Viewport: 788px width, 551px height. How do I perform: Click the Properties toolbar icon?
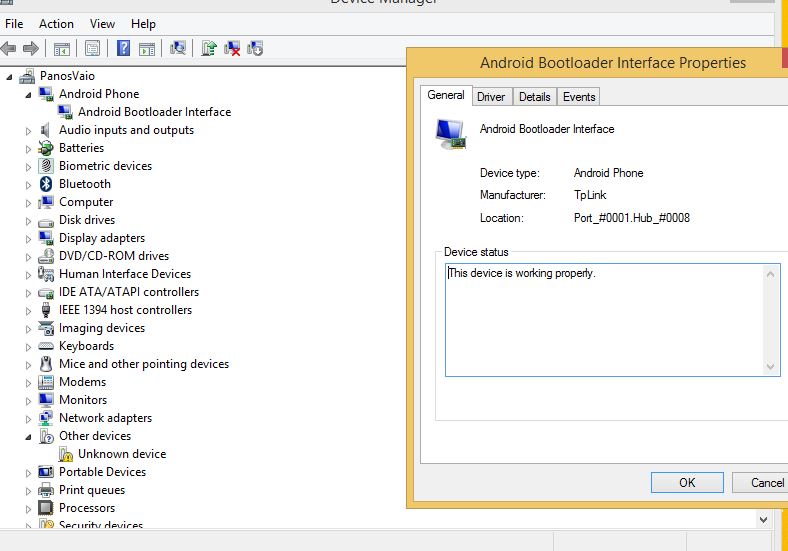point(93,48)
